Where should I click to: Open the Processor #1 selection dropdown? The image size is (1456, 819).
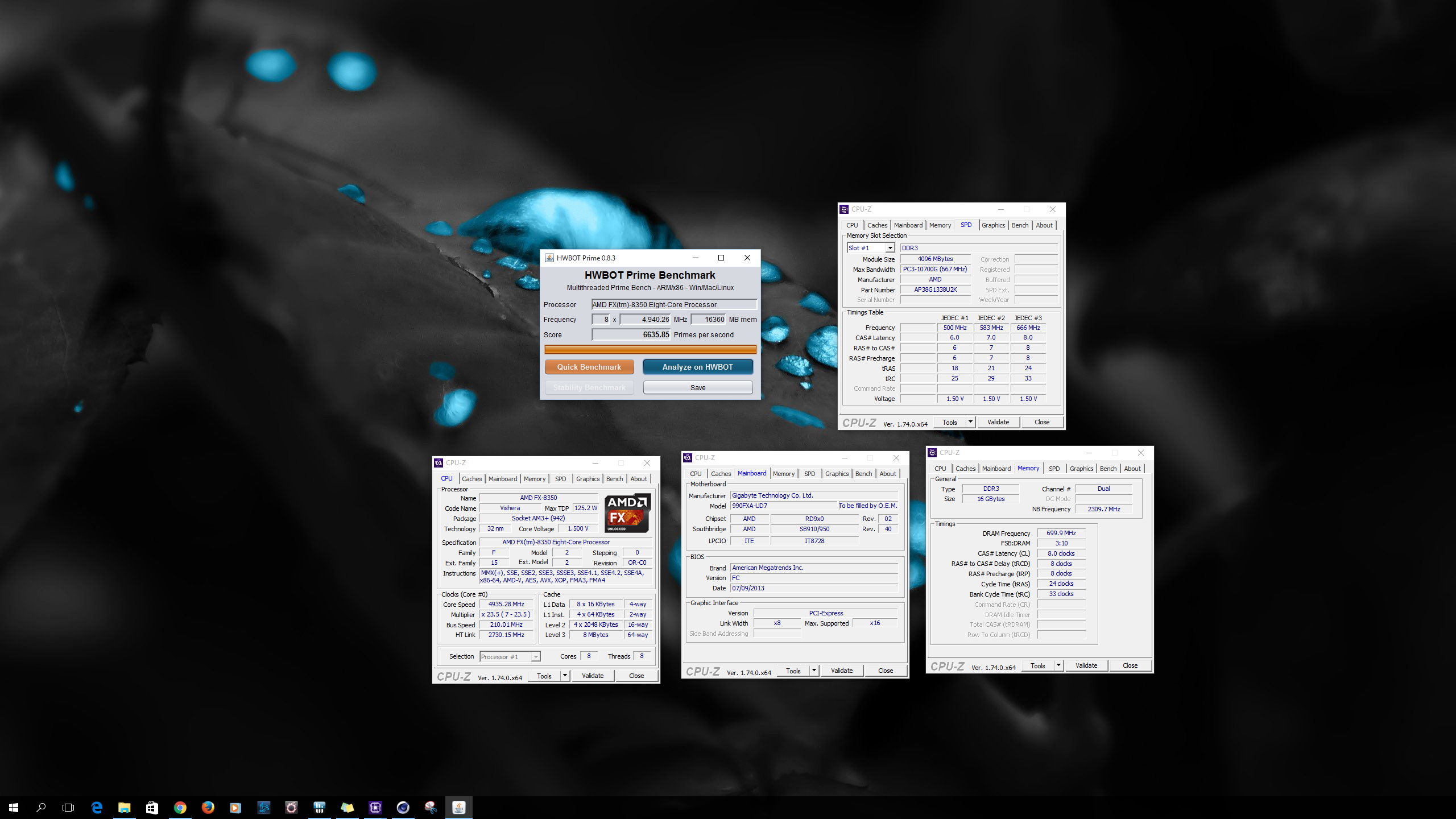coord(535,657)
